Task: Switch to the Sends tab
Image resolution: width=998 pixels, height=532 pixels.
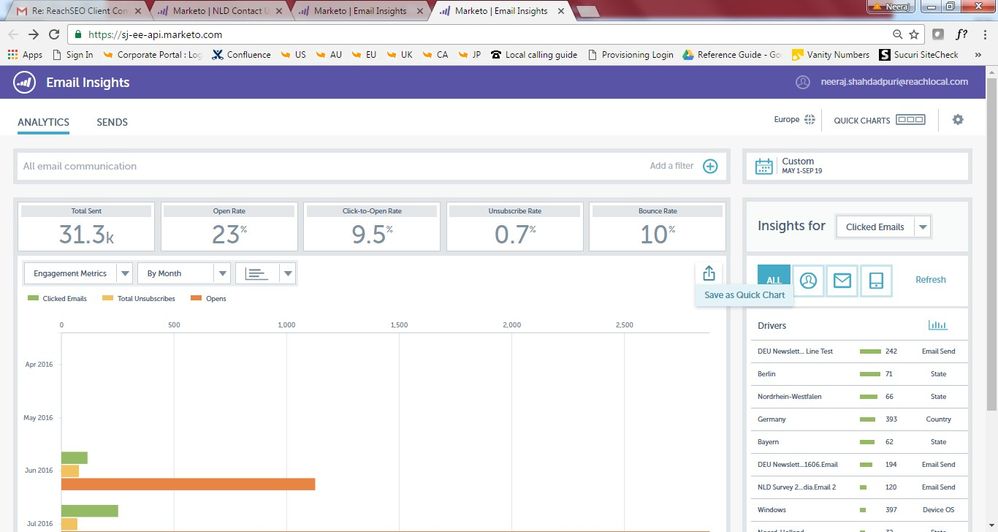Action: (x=112, y=122)
